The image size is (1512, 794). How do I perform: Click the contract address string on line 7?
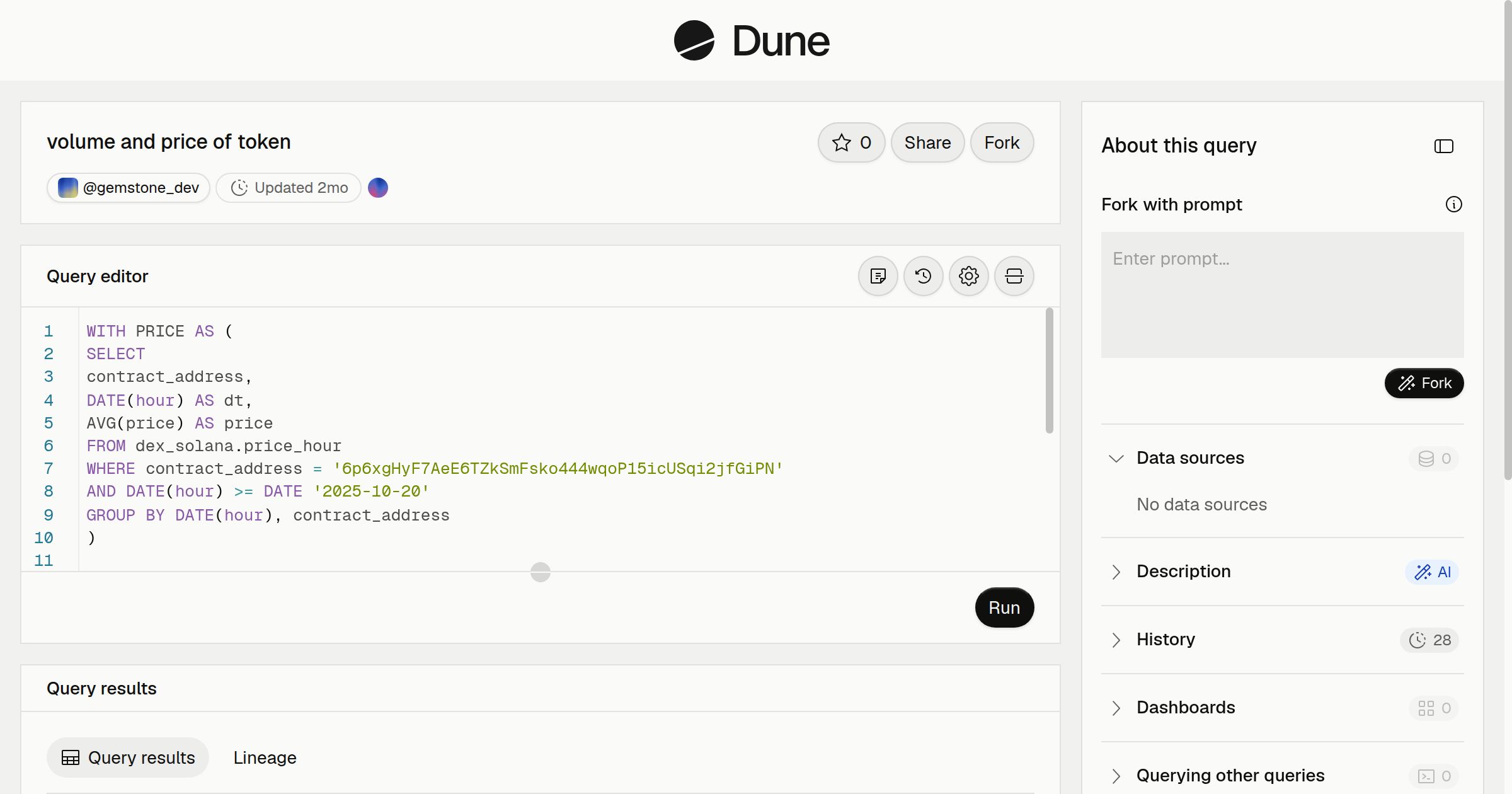[558, 469]
